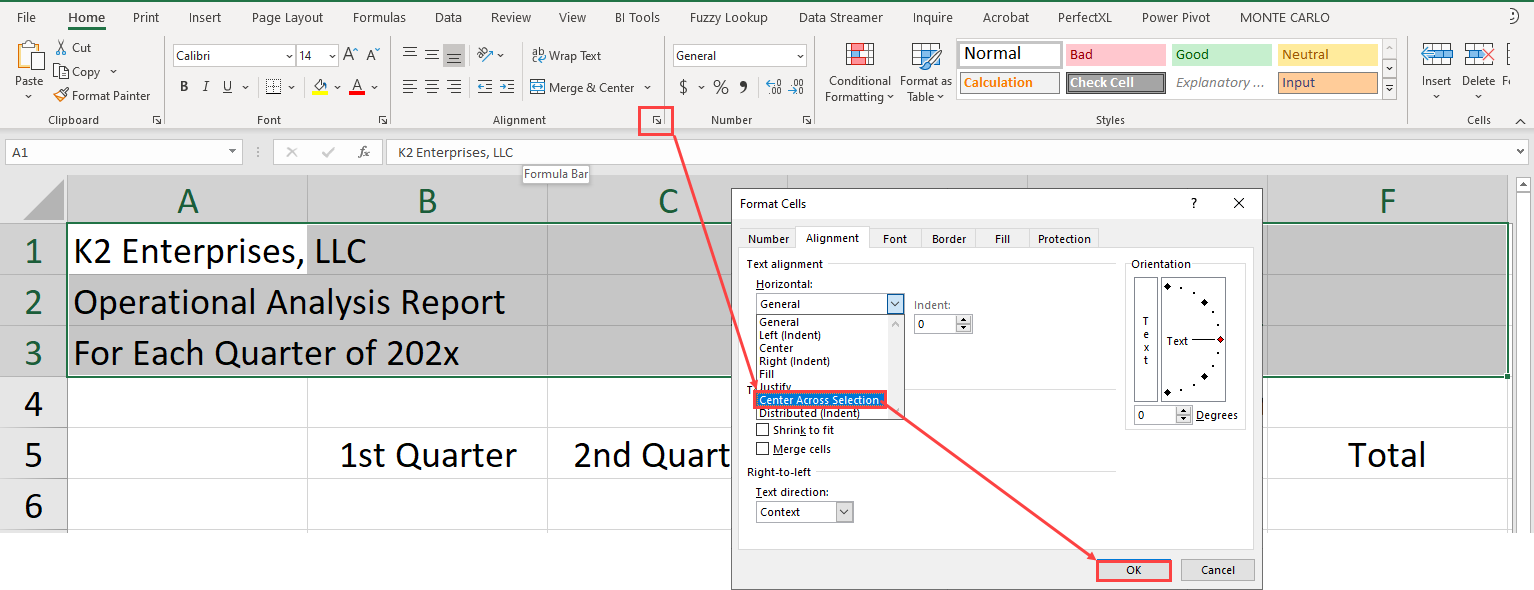The height and width of the screenshot is (590, 1534).
Task: Toggle Bold formatting
Action: pyautogui.click(x=184, y=87)
